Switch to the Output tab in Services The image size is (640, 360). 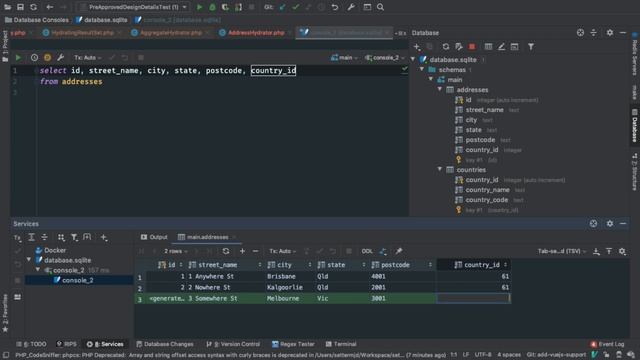tap(154, 237)
